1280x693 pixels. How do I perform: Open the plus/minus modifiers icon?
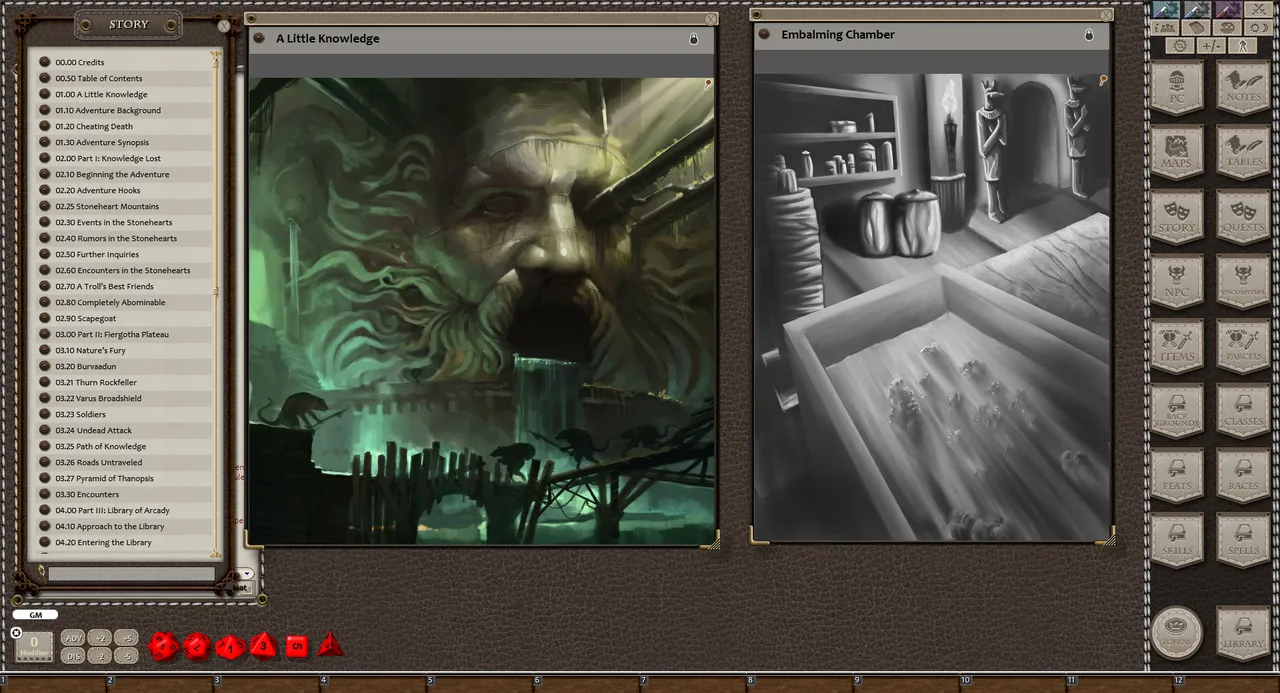[1211, 46]
